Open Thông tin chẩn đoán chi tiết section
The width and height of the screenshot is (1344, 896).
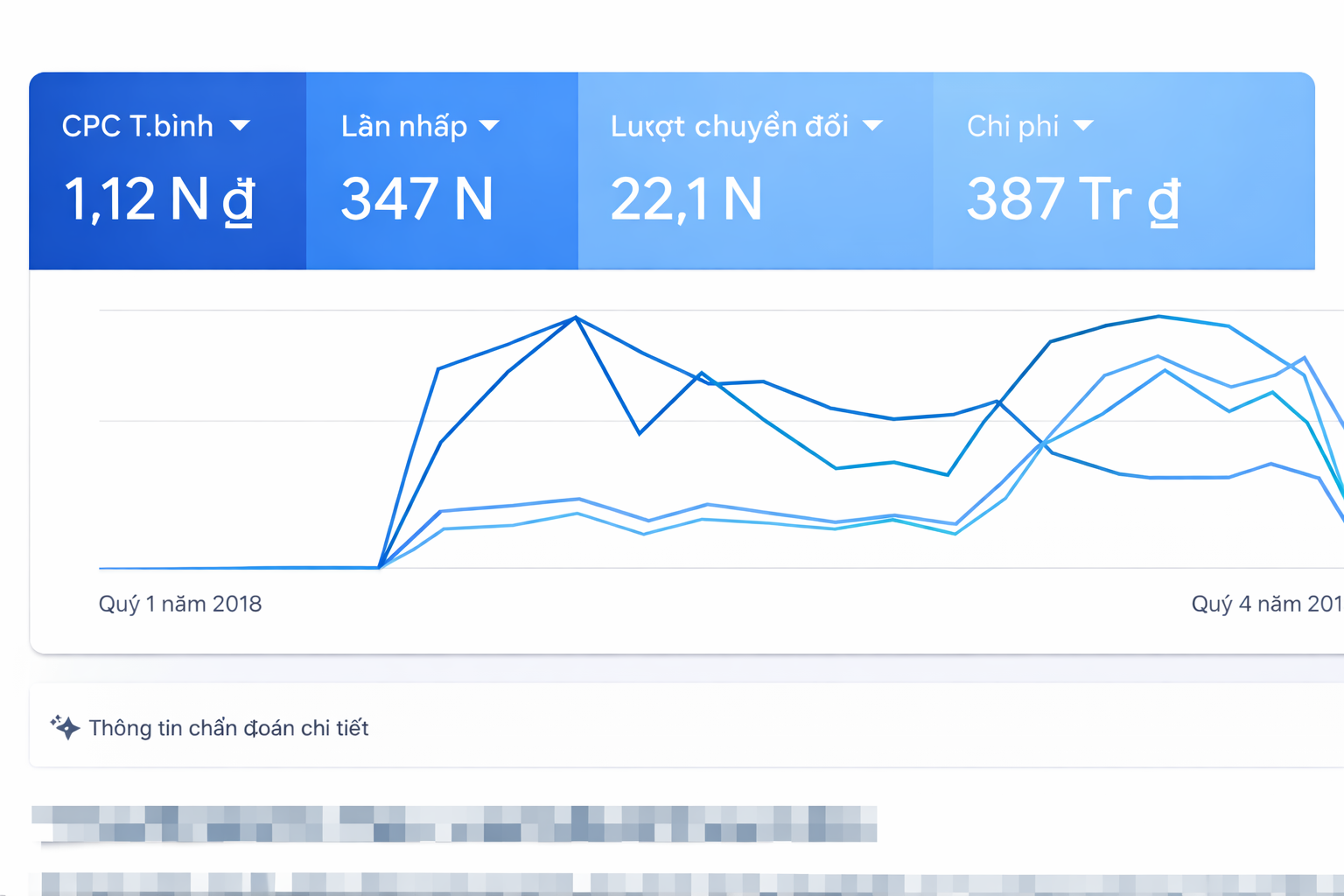687,726
